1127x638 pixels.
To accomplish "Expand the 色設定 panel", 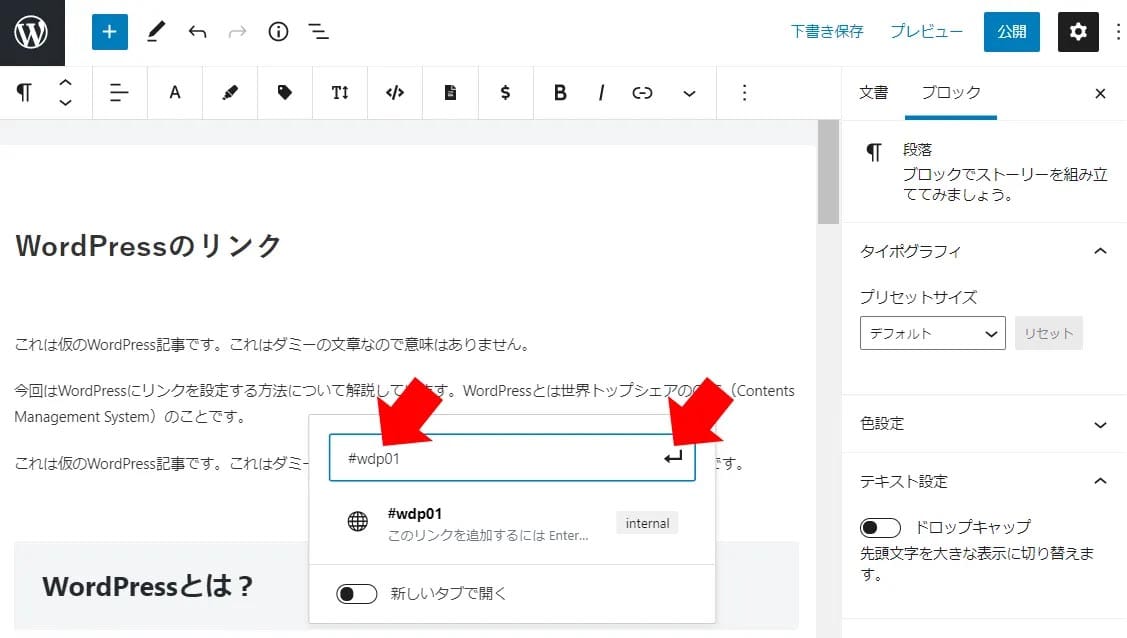I will click(x=984, y=424).
